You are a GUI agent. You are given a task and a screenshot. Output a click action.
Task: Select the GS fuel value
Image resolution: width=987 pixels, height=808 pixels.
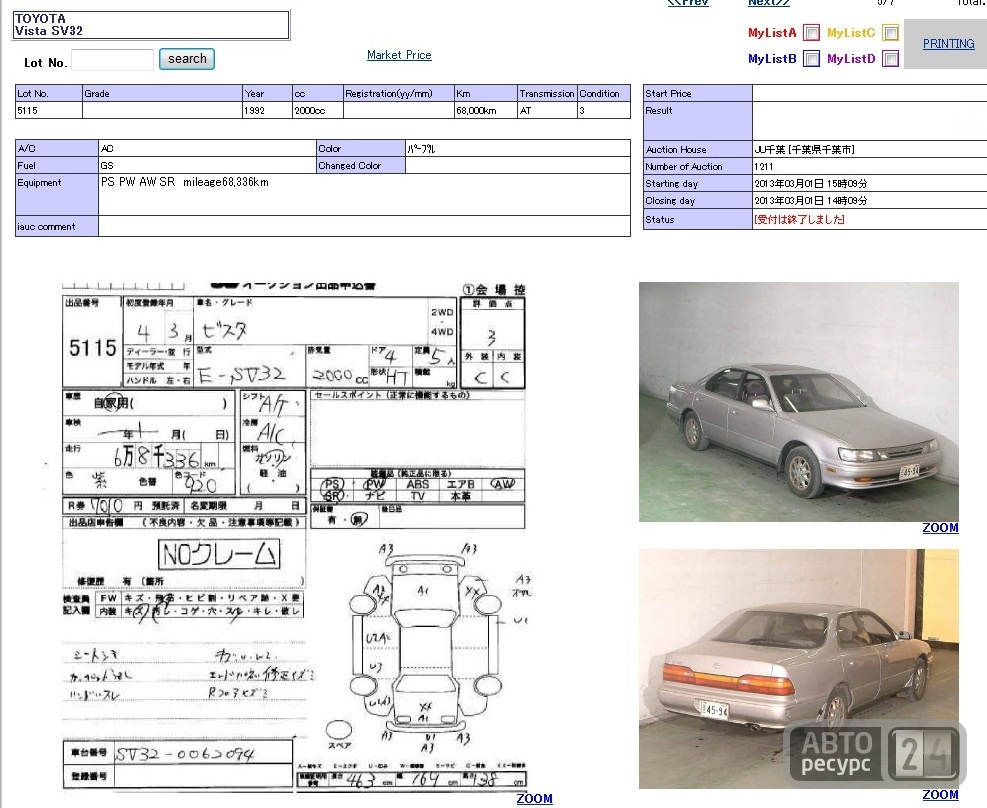(x=107, y=166)
